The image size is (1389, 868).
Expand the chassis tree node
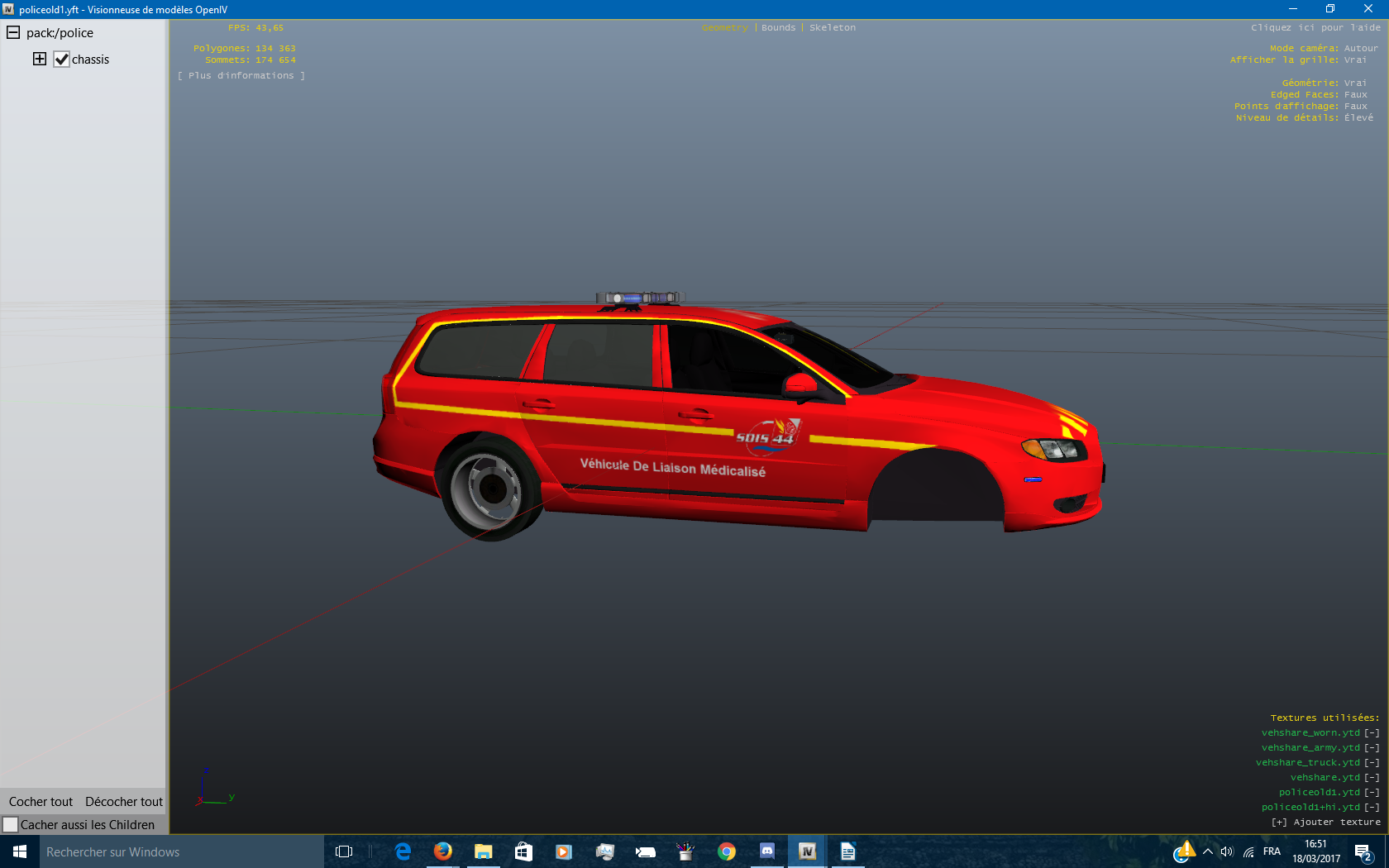tap(40, 59)
